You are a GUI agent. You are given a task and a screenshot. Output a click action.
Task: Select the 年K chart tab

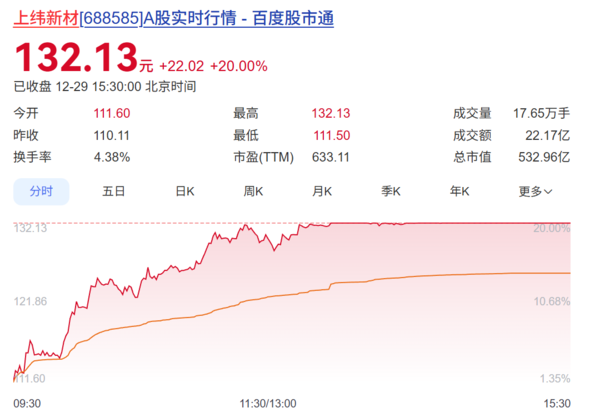click(x=460, y=191)
